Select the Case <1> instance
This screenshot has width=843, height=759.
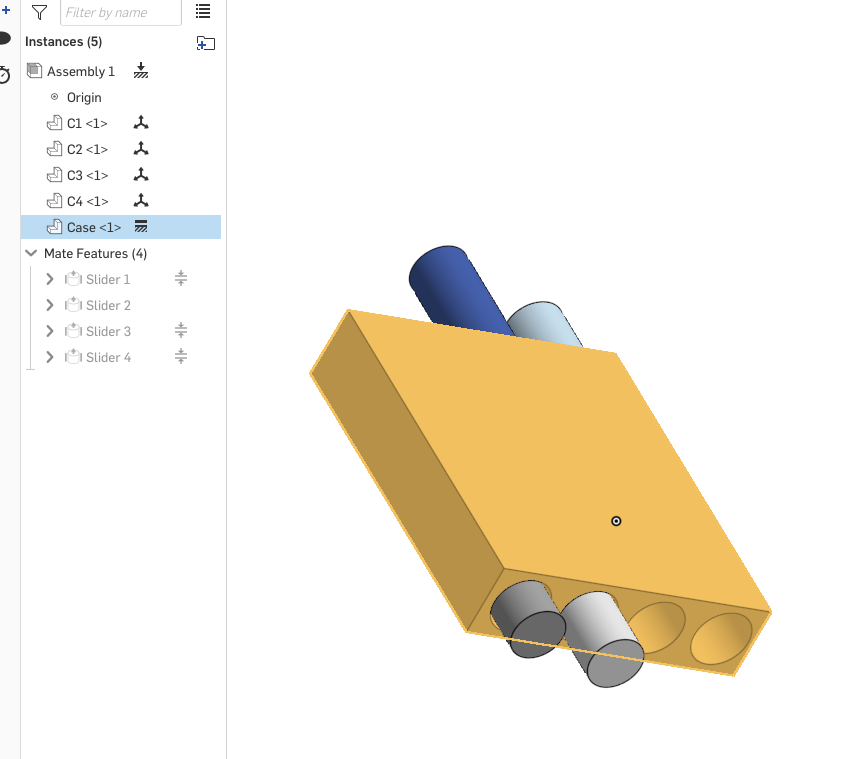(x=121, y=227)
